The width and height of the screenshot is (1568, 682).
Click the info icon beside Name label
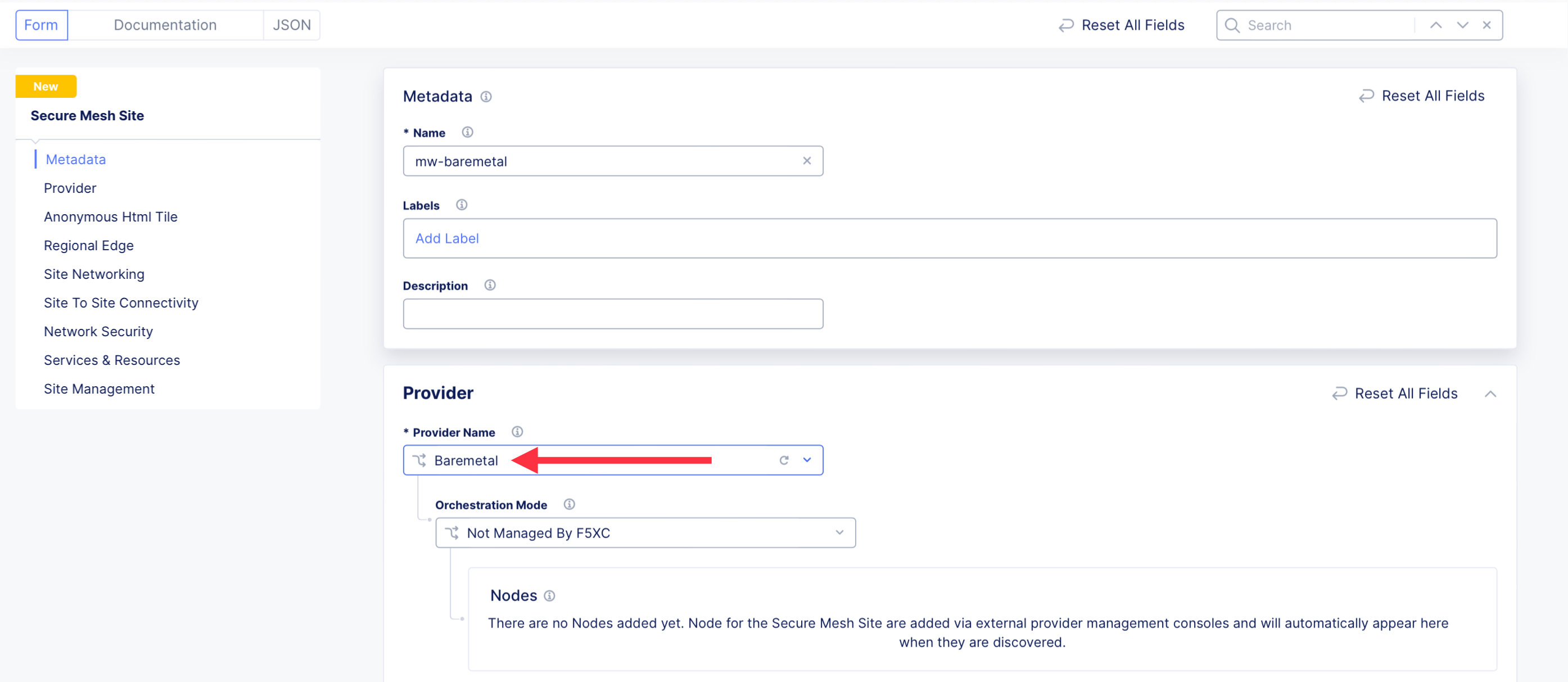(x=467, y=132)
